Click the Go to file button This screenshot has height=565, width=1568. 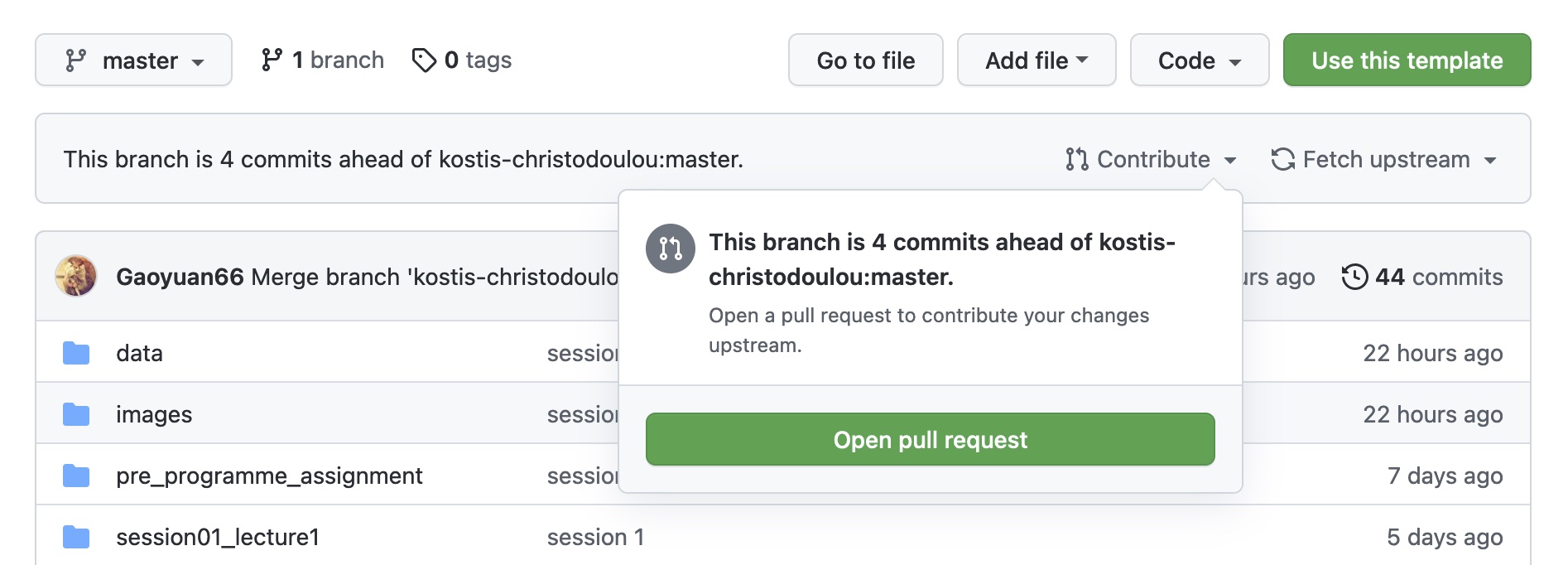point(865,60)
